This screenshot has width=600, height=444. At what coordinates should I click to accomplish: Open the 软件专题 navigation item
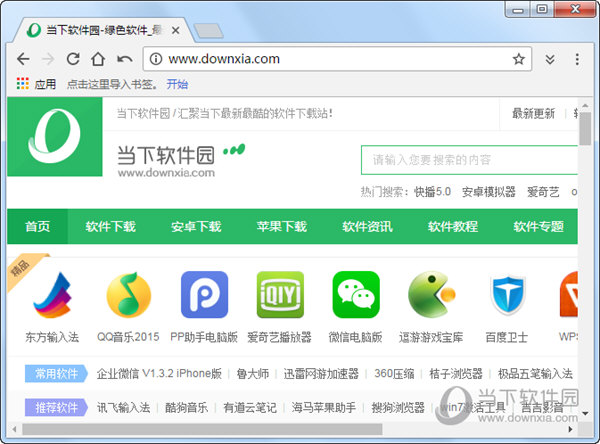(x=538, y=227)
